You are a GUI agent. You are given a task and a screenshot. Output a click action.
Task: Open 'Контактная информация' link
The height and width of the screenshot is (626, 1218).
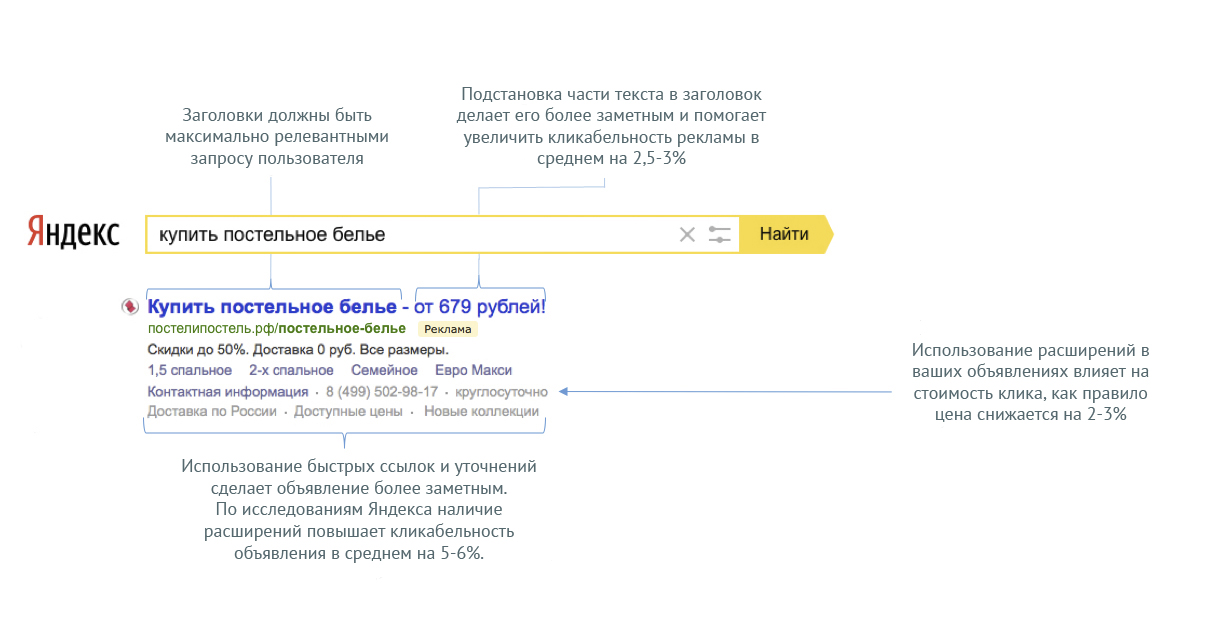[x=227, y=391]
